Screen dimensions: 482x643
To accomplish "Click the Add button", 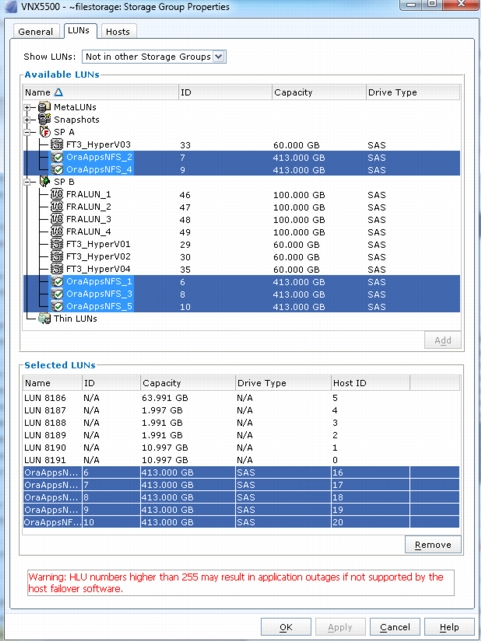I will point(443,340).
